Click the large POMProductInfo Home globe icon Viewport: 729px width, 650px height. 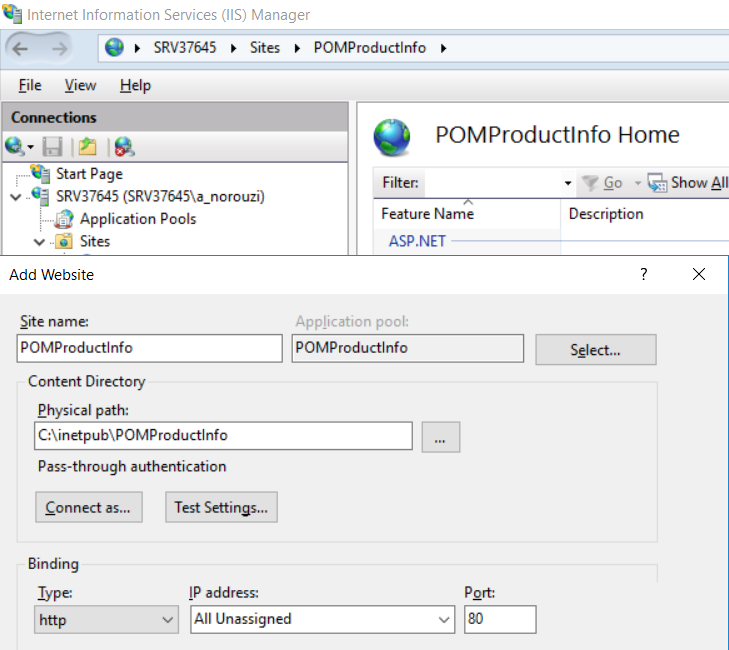tap(392, 137)
